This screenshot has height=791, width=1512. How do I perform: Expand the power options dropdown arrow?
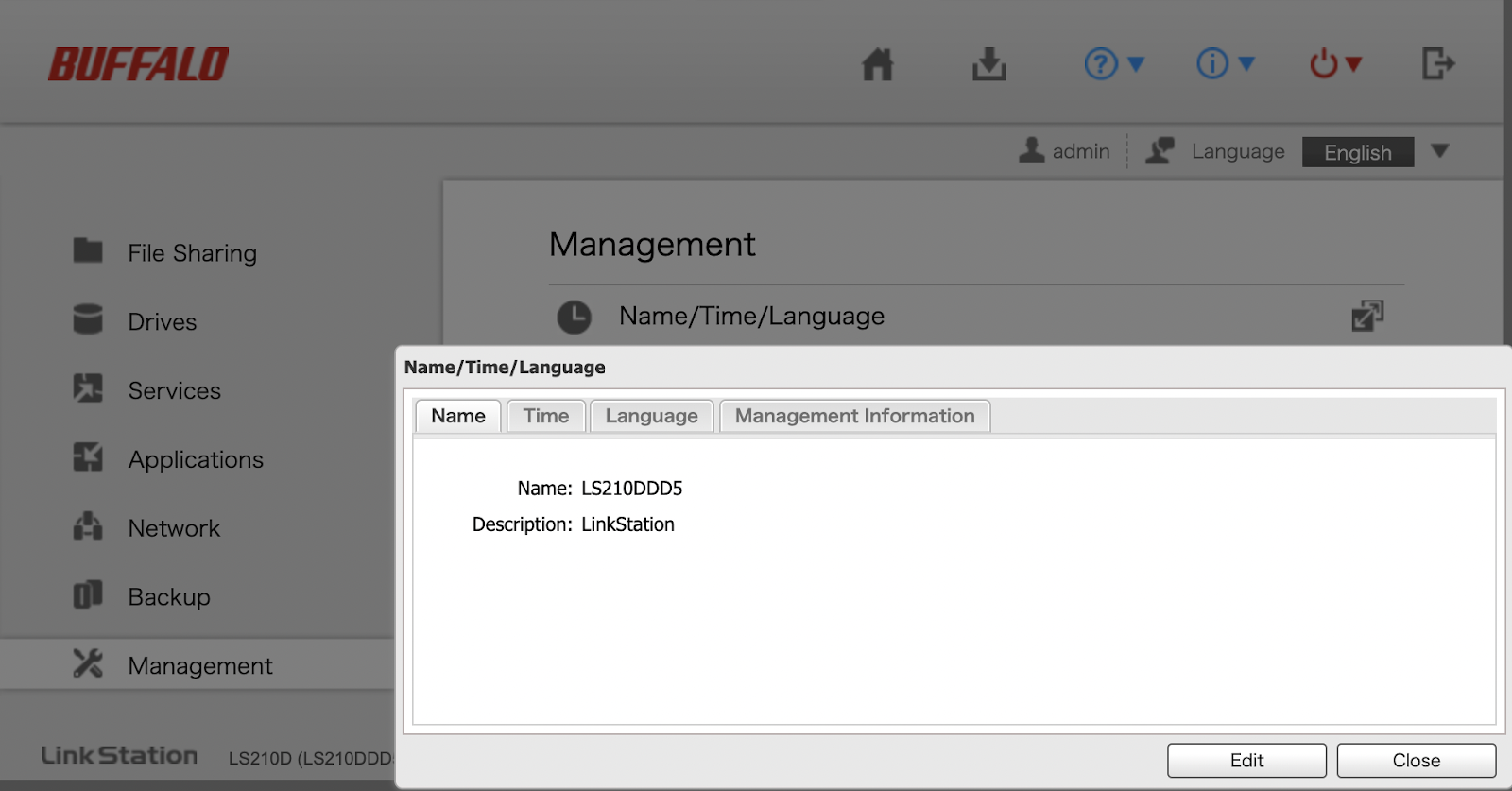pyautogui.click(x=1354, y=64)
